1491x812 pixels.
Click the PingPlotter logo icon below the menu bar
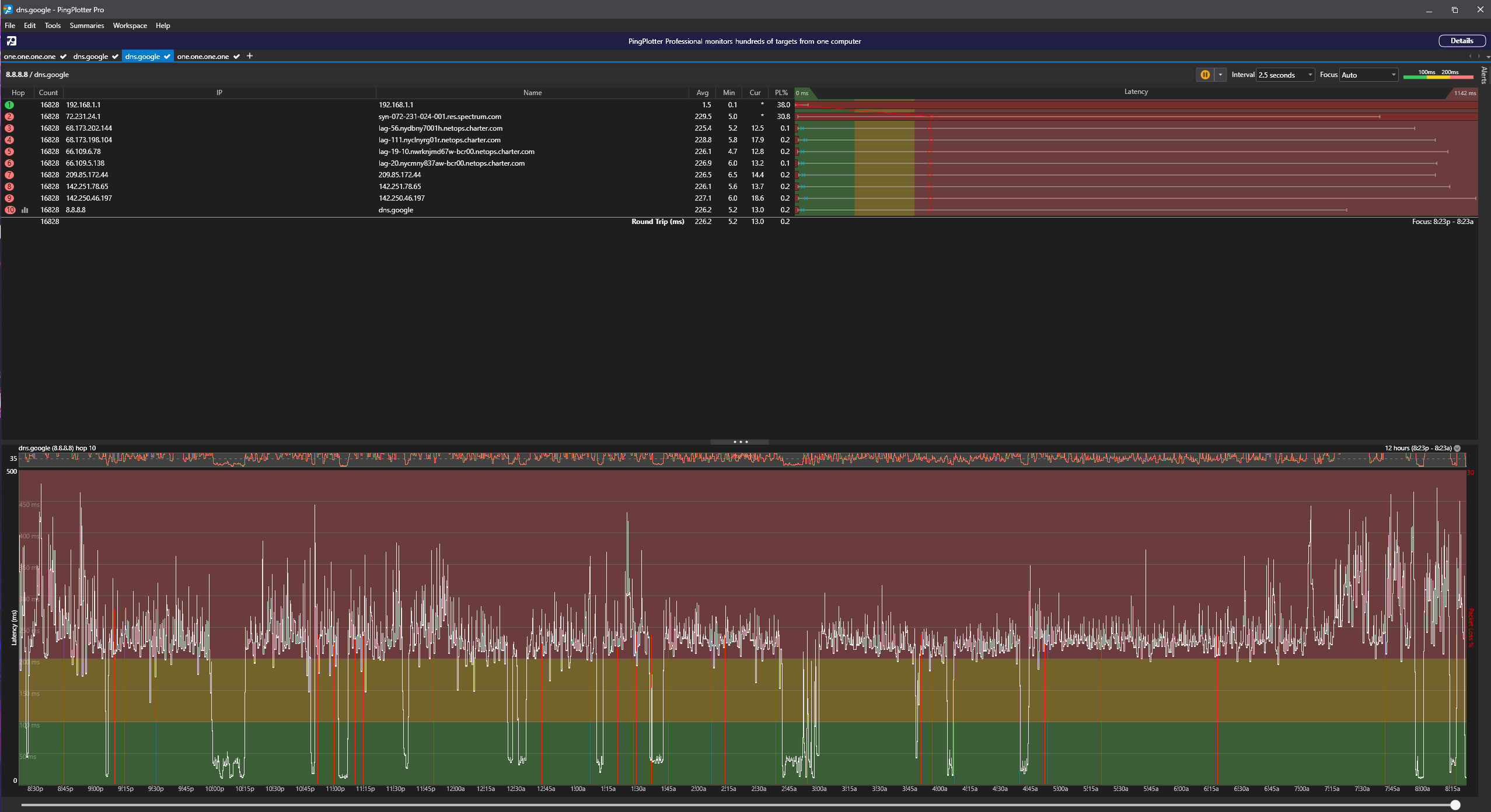[x=12, y=41]
